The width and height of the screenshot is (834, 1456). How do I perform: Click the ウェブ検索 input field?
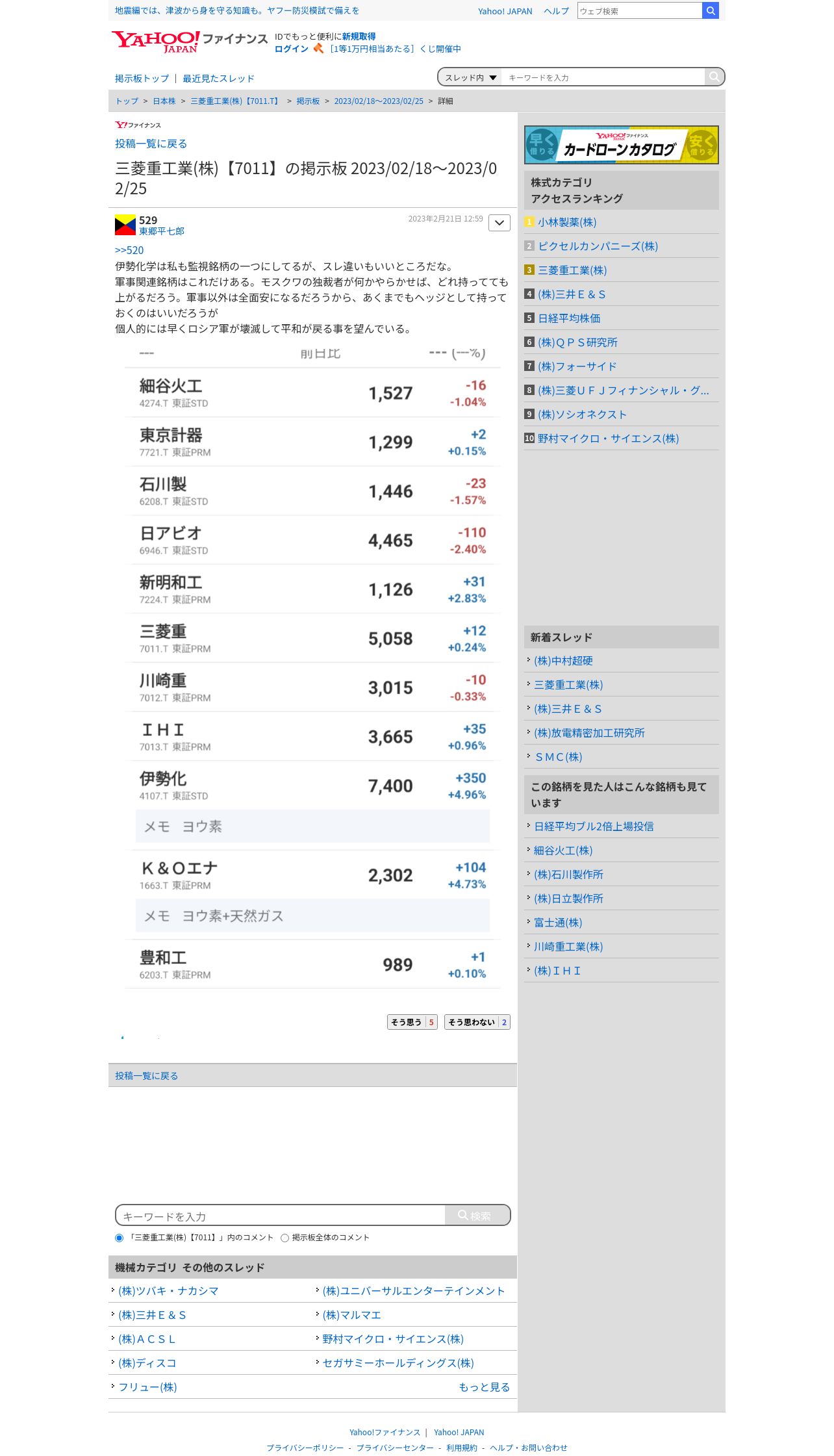click(640, 10)
